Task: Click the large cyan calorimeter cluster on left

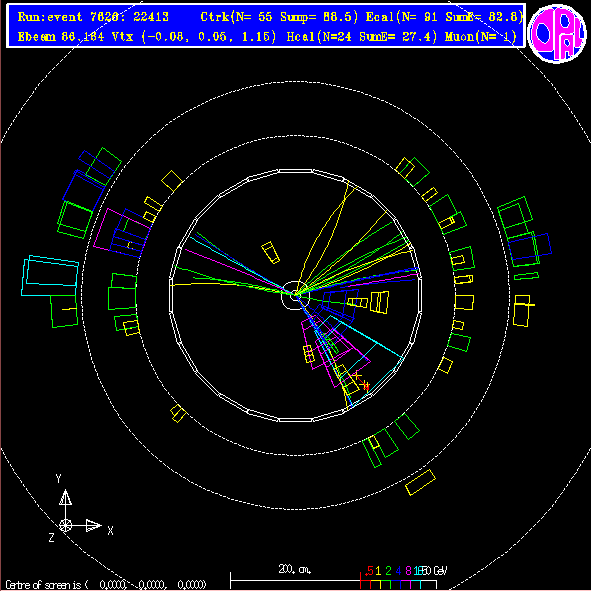Action: (50, 276)
